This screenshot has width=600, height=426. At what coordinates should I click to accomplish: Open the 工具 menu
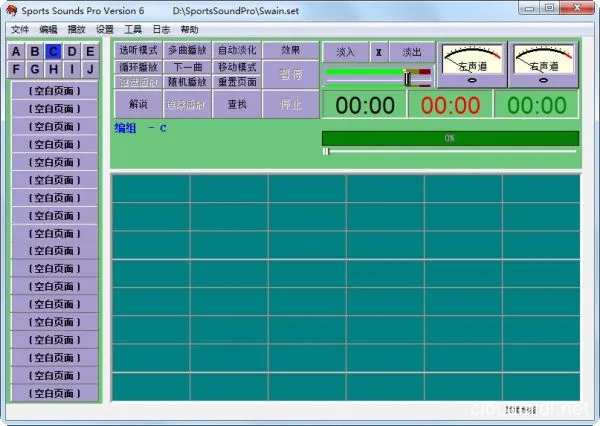133,30
